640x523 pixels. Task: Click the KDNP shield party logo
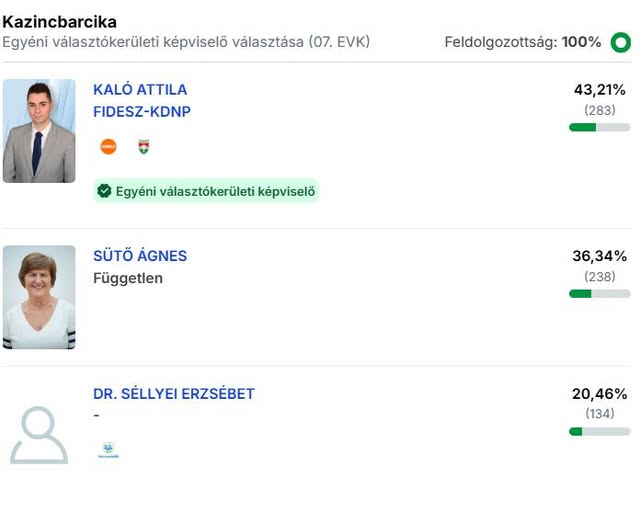tap(143, 147)
